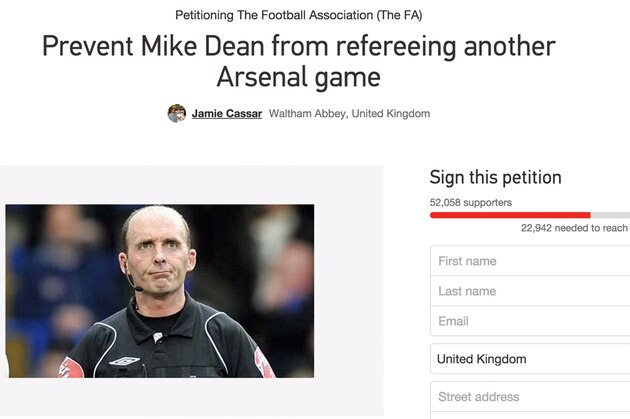This screenshot has height=419, width=630.
Task: Click Jamie Cassar's profile avatar
Action: (177, 114)
